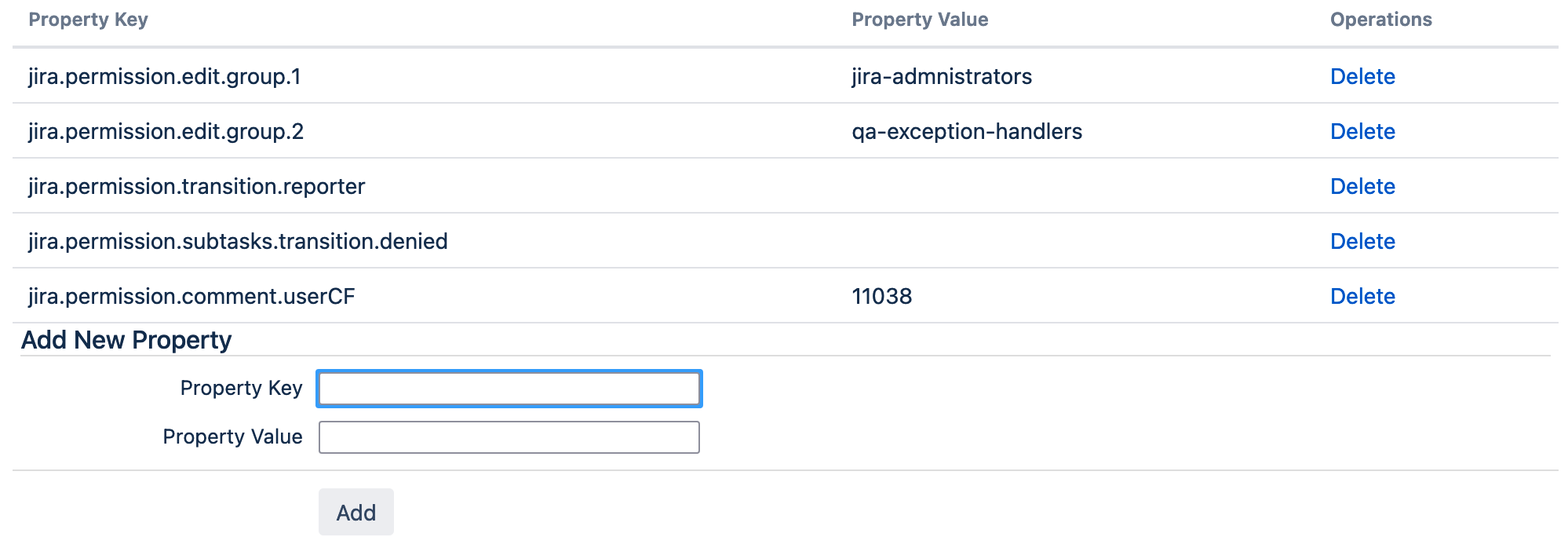Delete the jira.permission.transition.reporter property

[x=1362, y=186]
